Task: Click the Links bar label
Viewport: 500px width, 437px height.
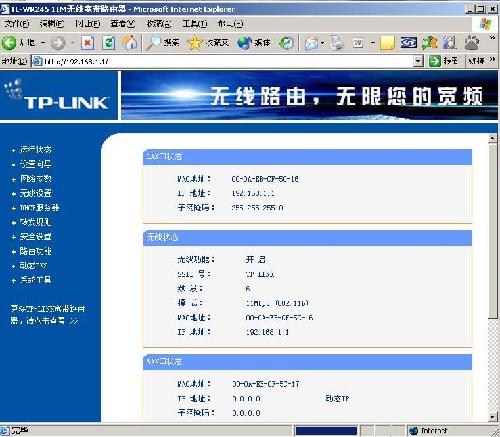Action: 476,61
